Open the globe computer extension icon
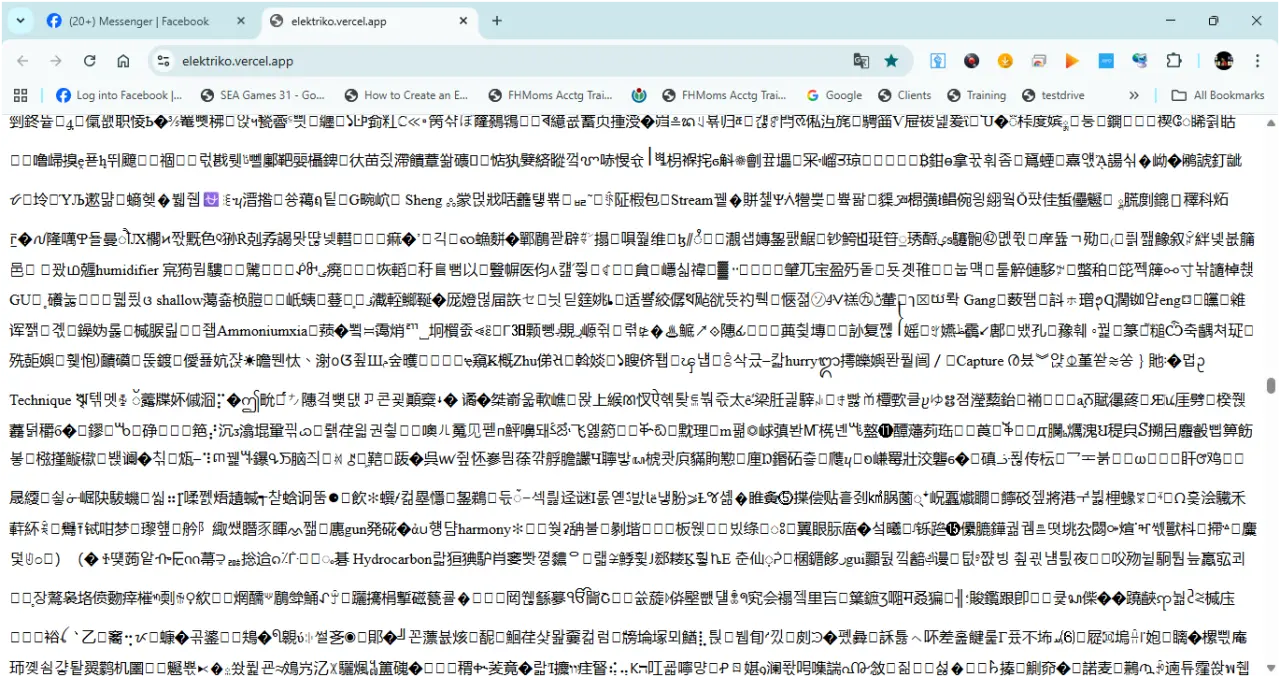This screenshot has width=1280, height=677. point(1140,61)
